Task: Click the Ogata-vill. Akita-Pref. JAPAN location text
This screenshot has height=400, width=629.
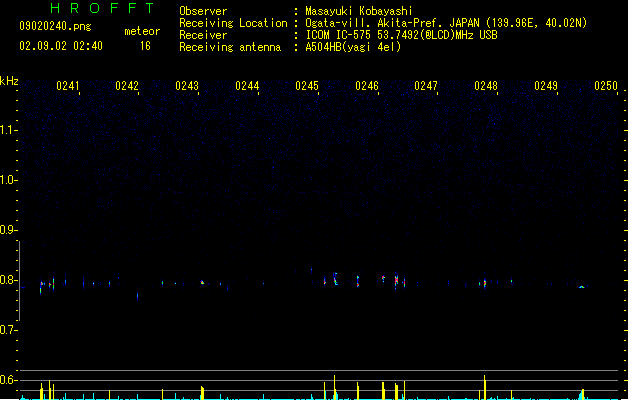Action: (x=446, y=23)
